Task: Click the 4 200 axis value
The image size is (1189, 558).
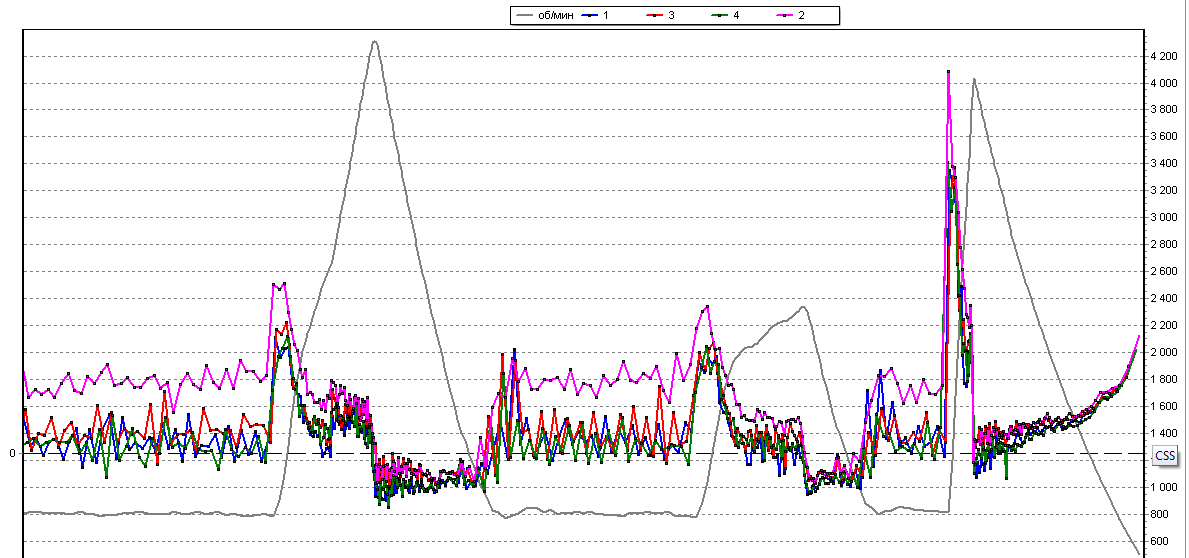Action: tap(1165, 56)
